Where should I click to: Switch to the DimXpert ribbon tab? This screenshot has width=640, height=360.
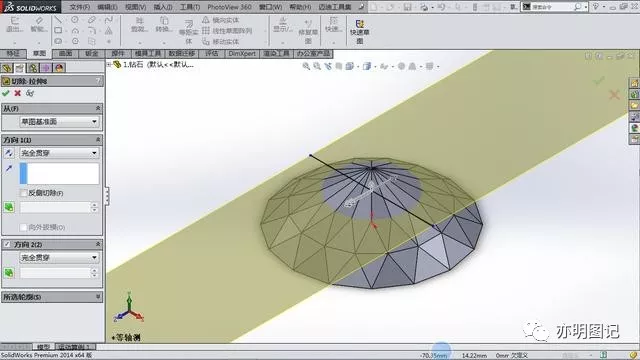click(242, 53)
